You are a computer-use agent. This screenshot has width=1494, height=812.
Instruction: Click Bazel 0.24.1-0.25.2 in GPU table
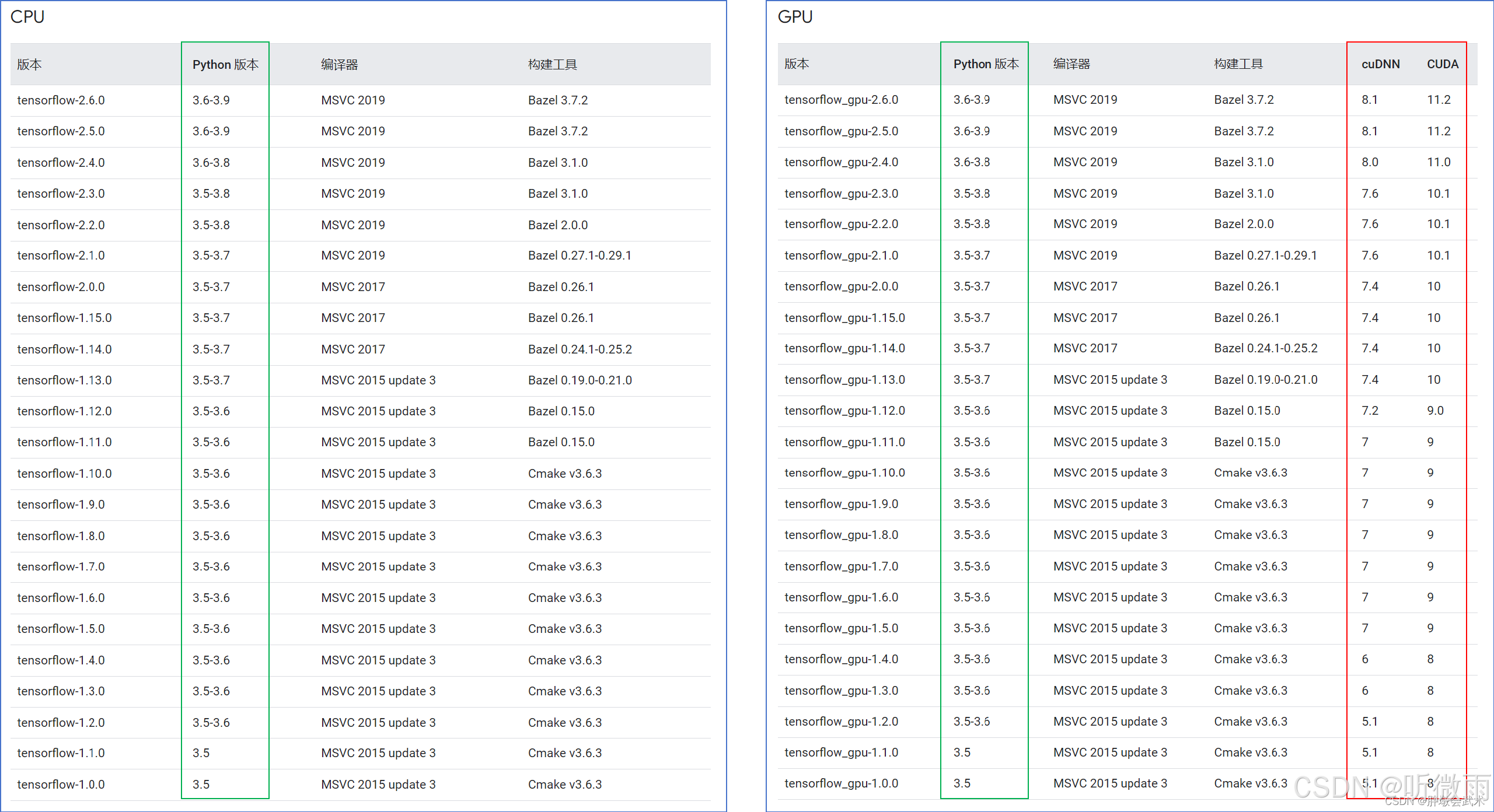pos(1266,348)
